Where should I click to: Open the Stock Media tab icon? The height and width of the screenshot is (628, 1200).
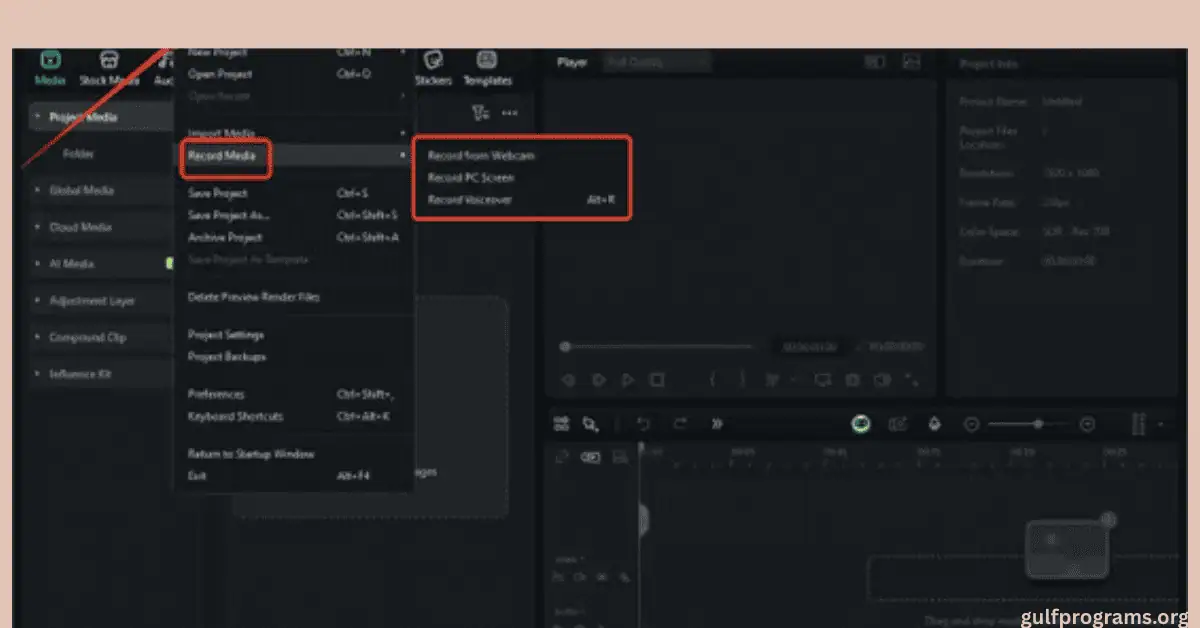tap(110, 62)
